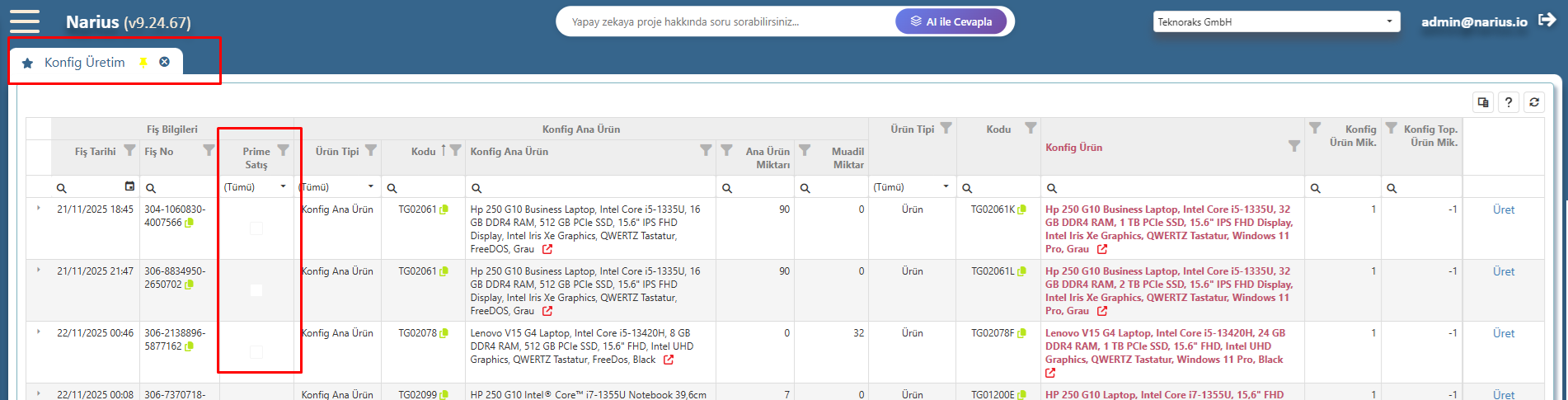The image size is (1568, 400).
Task: Open filter for Muadil Miktar column
Action: [805, 150]
